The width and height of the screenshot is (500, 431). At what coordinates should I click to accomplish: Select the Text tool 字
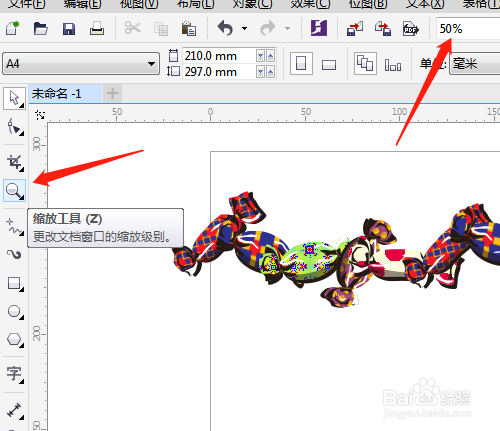coord(14,374)
